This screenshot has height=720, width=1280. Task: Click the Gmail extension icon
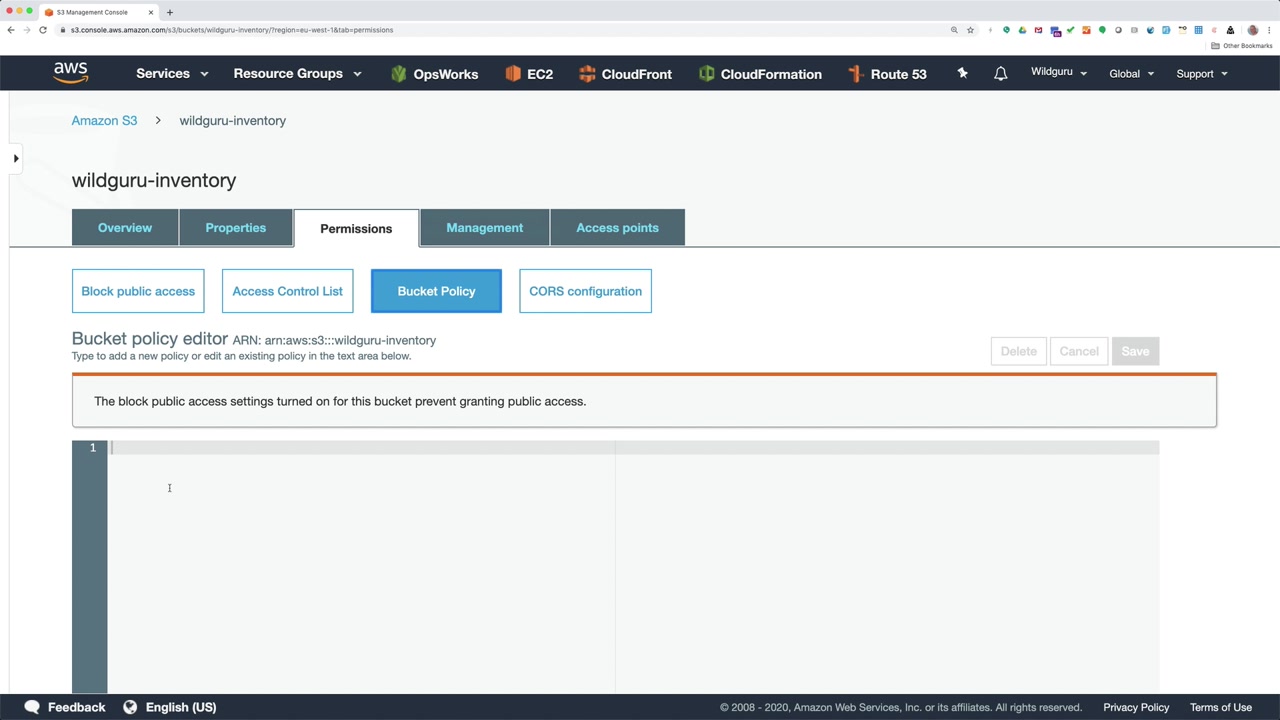point(1038,30)
